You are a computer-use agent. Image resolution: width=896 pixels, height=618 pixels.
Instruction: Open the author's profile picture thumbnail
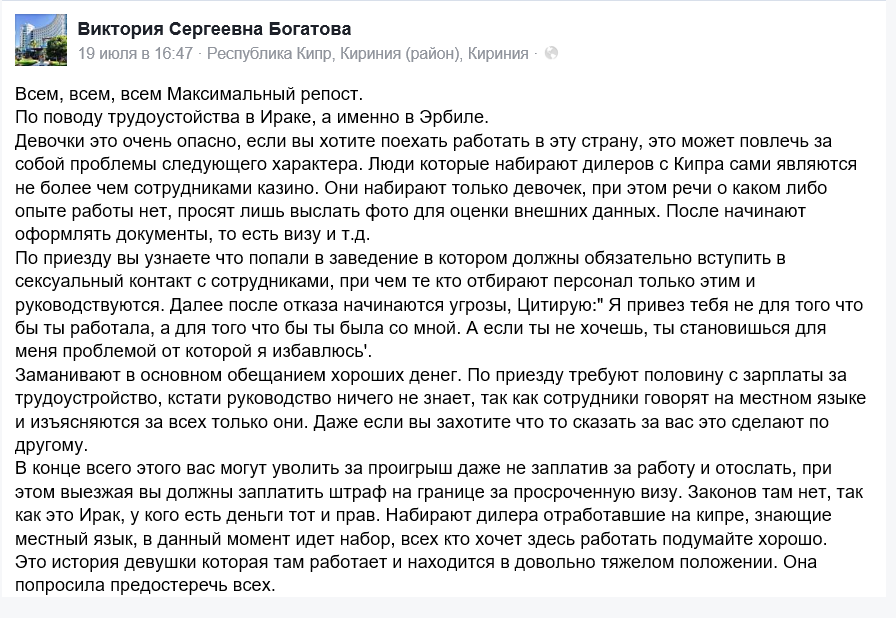click(40, 40)
